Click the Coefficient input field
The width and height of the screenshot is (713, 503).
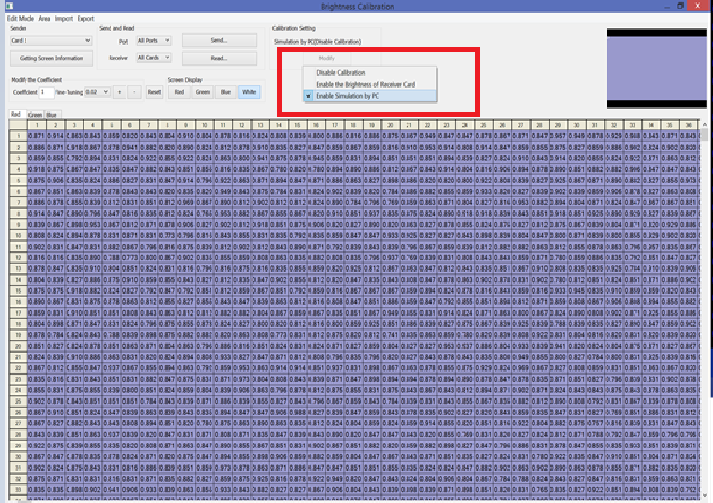coord(47,91)
